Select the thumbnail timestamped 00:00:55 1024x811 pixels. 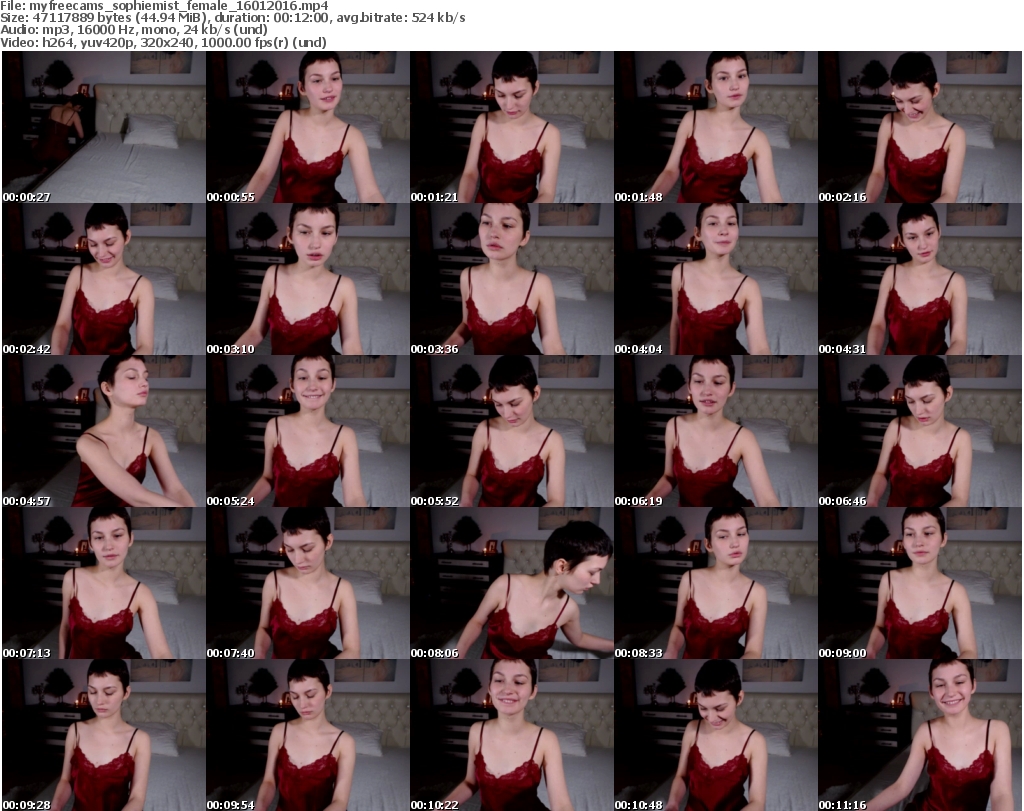coord(308,127)
